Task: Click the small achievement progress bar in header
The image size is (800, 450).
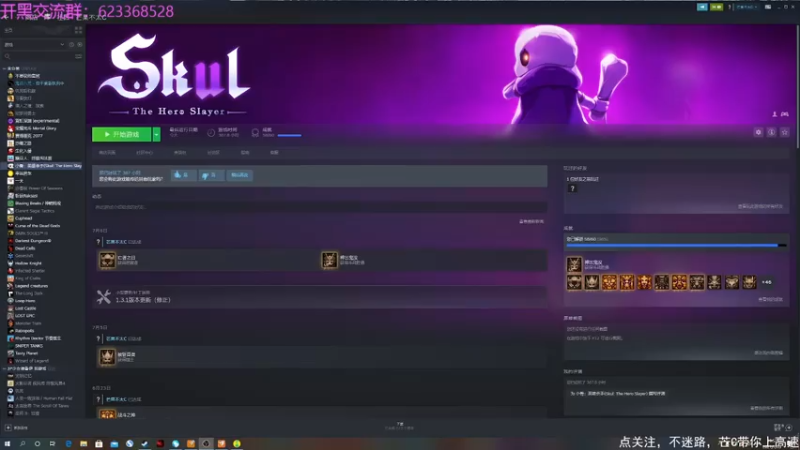Action: (x=289, y=136)
